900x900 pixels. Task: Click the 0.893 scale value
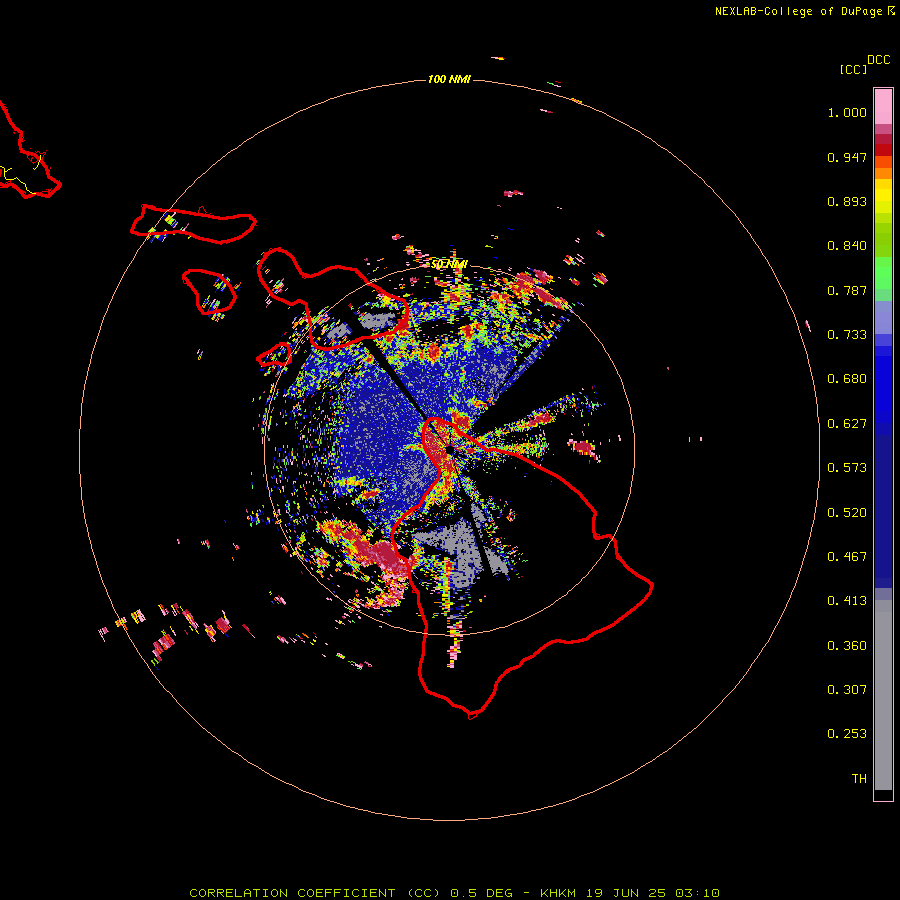847,201
